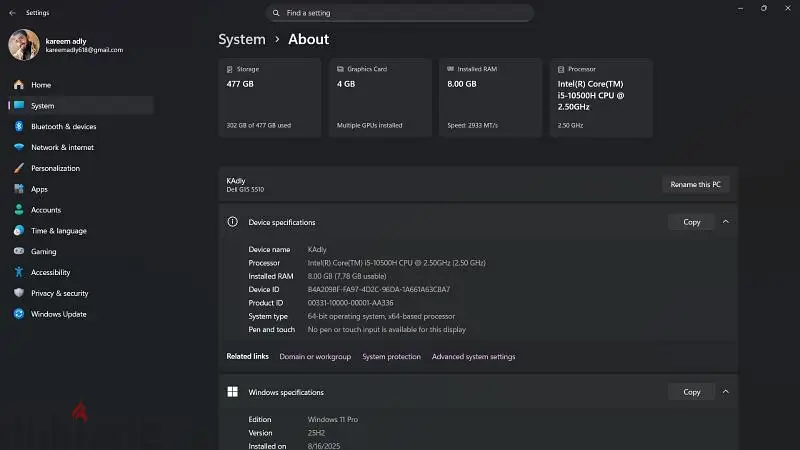Copy the Windows specifications
This screenshot has height=450, width=800.
(x=691, y=392)
